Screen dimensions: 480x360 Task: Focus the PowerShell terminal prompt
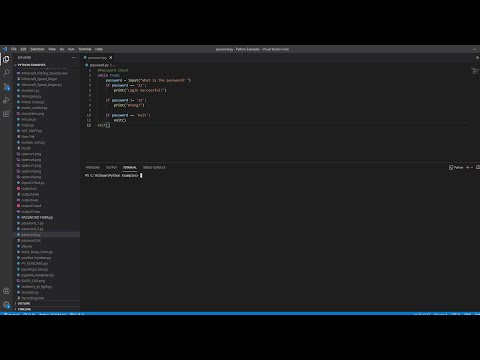pyautogui.click(x=112, y=175)
